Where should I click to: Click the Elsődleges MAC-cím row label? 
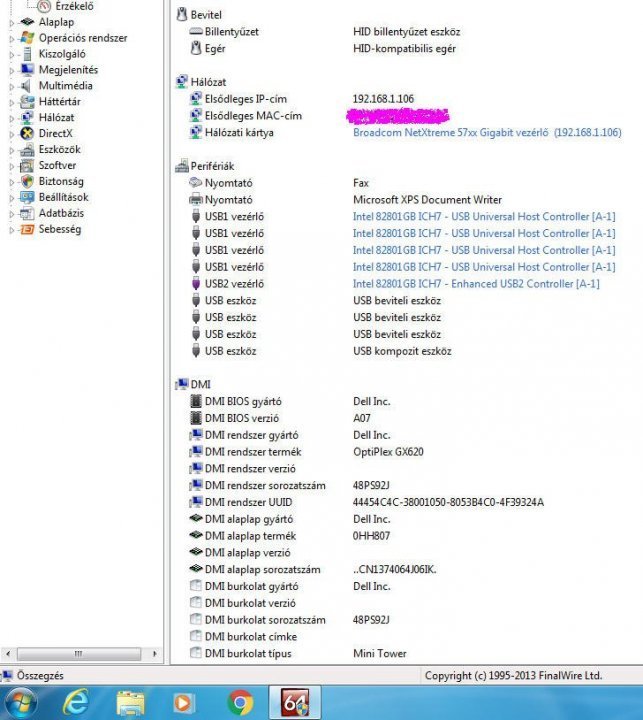click(253, 116)
